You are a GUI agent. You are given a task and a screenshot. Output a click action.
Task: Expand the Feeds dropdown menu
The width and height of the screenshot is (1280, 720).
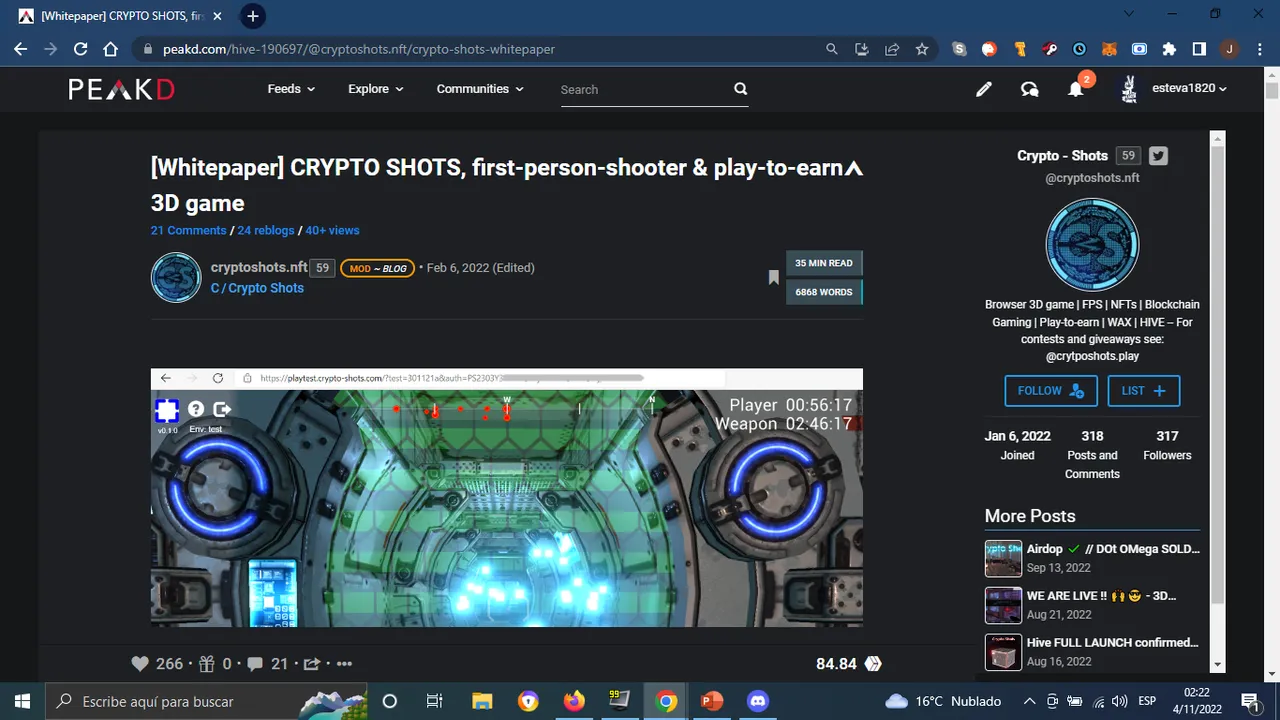291,89
